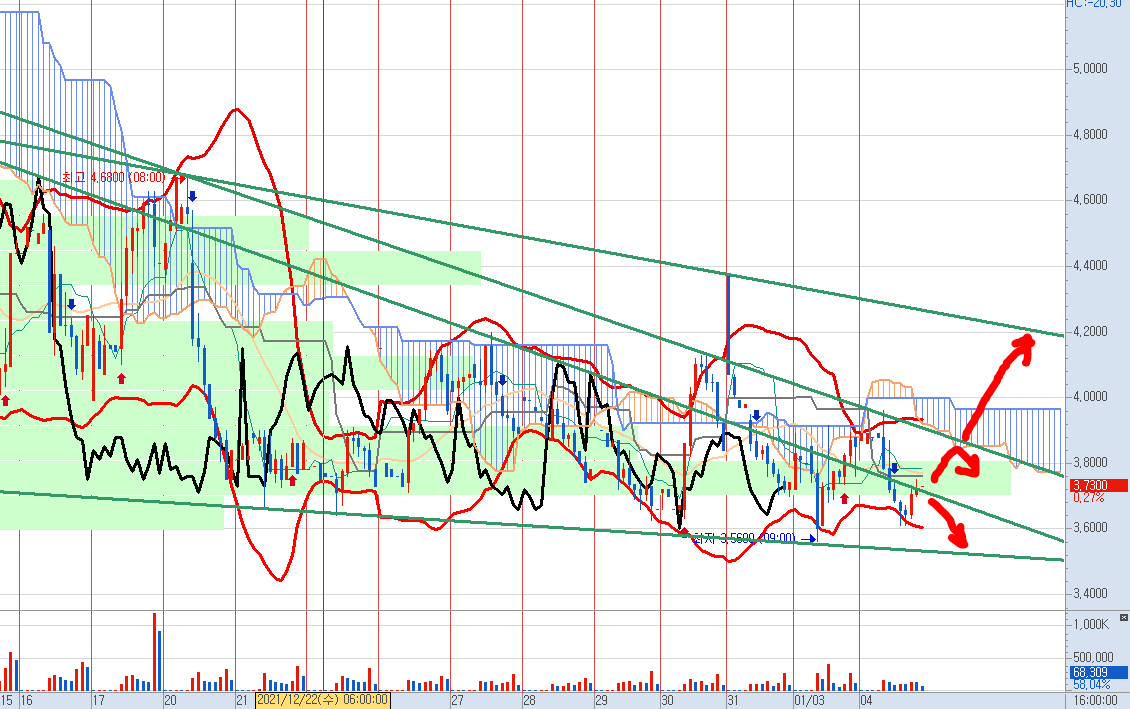Image resolution: width=1130 pixels, height=709 pixels.
Task: Click the 4,6000 price axis label
Action: pos(1090,200)
